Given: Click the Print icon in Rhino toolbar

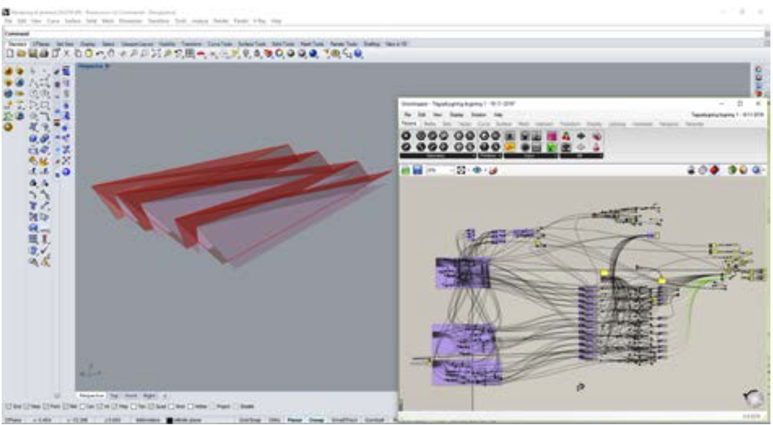Looking at the screenshot, I should [x=44, y=53].
